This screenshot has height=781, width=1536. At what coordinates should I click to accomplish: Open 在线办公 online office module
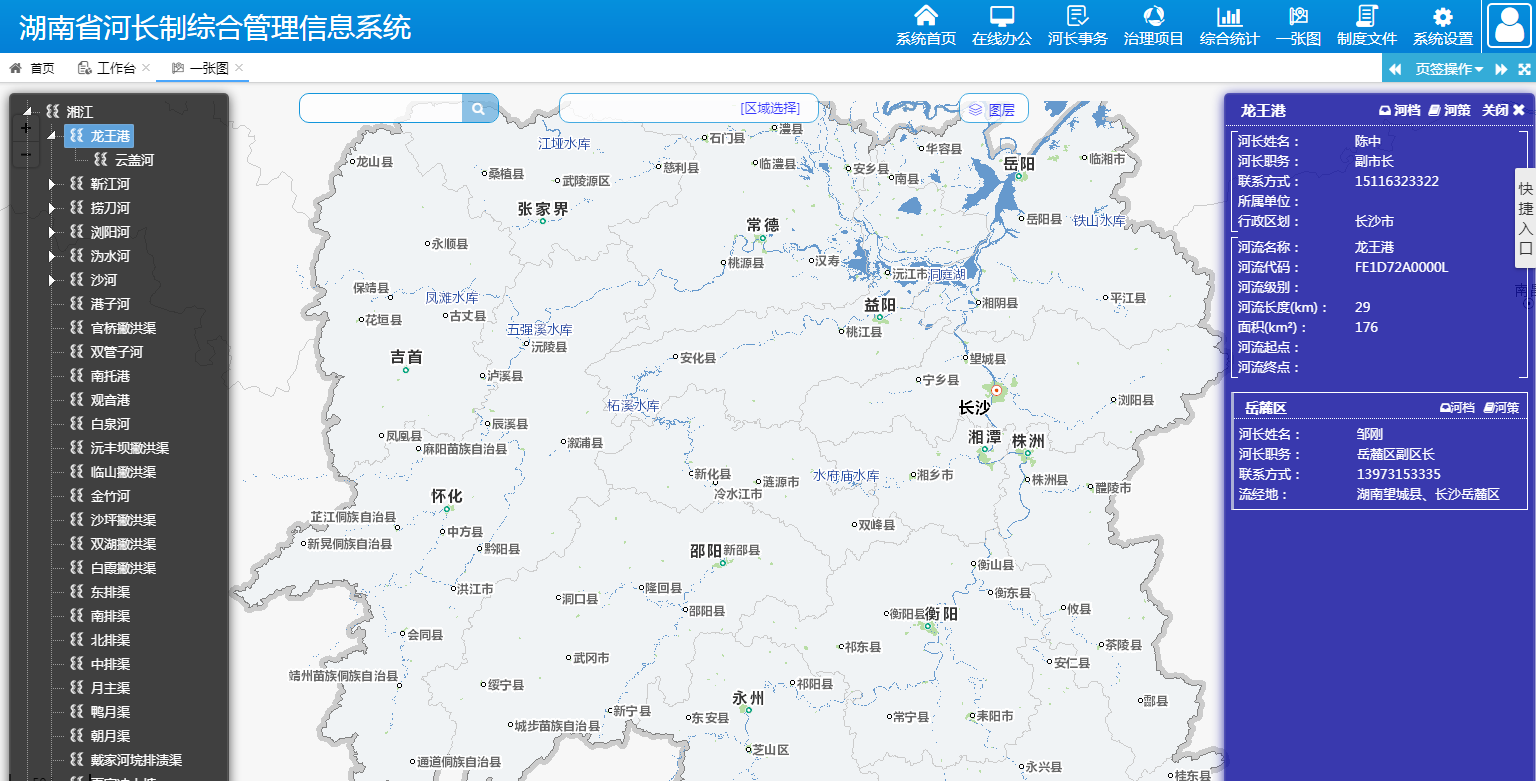1002,26
